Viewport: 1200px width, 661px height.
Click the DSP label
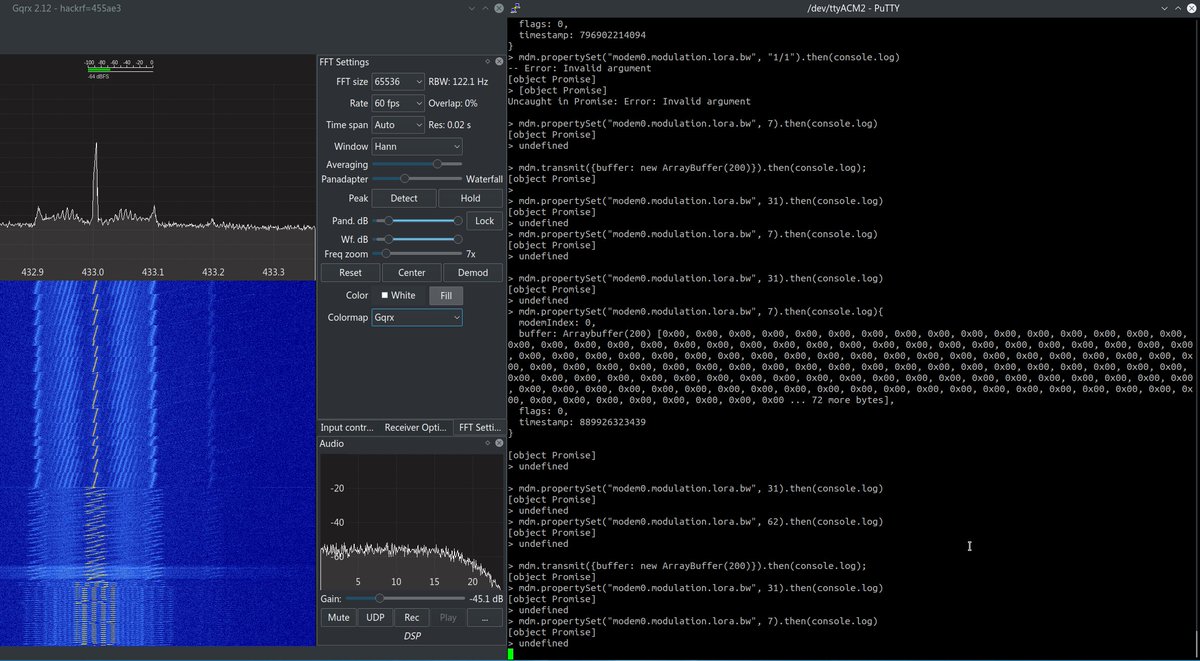click(x=412, y=636)
